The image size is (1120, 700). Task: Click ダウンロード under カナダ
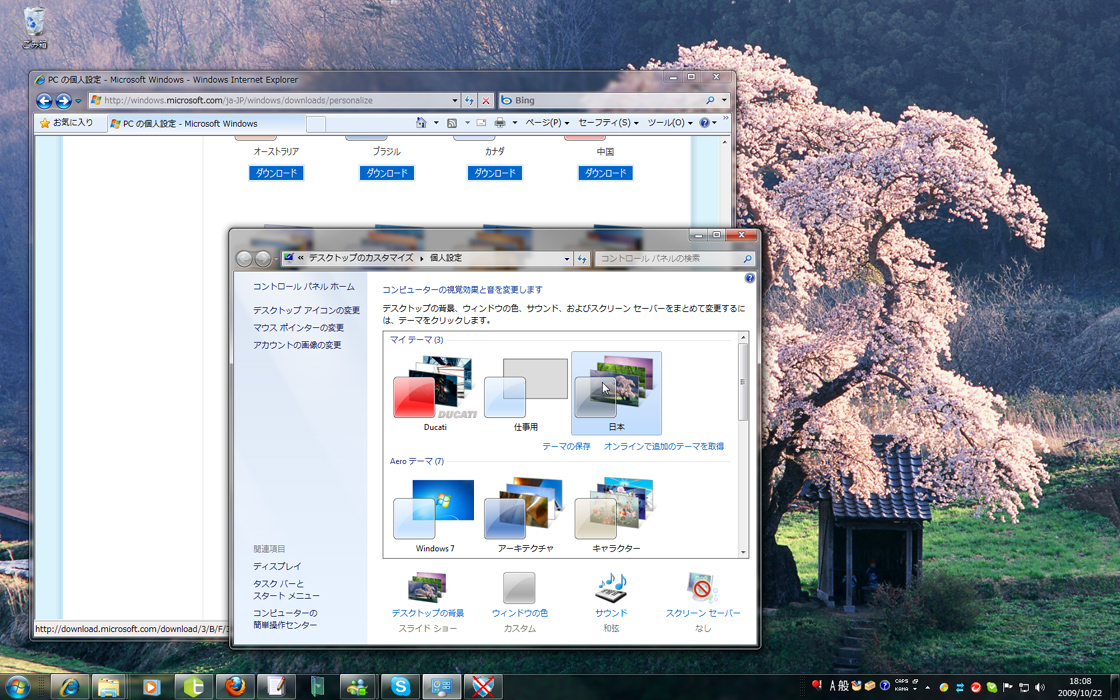495,173
